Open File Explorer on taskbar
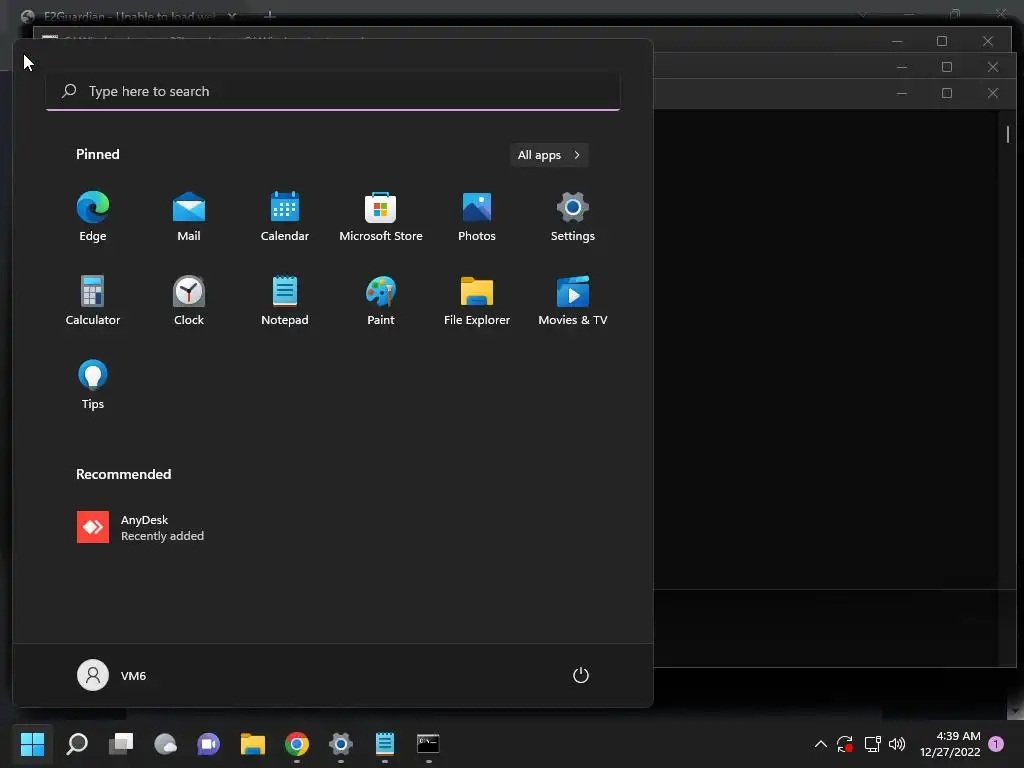The height and width of the screenshot is (768, 1024). click(253, 744)
